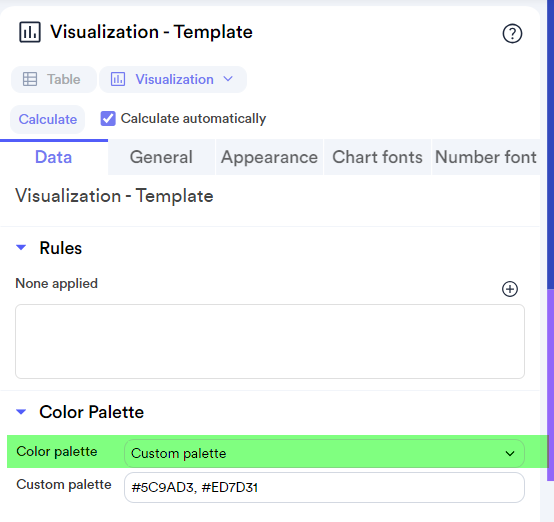Screen dimensions: 554x522
Task: Switch to the General tab
Action: coord(161,157)
